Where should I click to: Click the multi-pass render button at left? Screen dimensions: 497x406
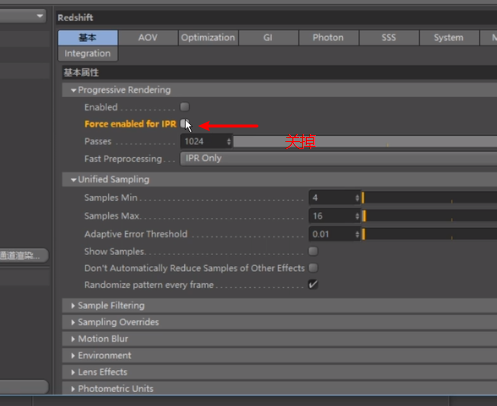(24, 255)
